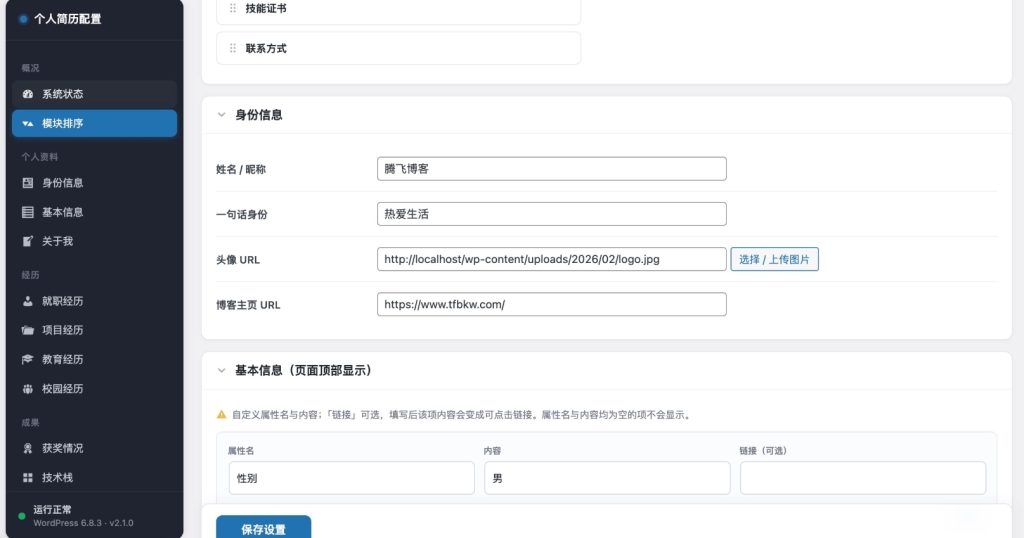The height and width of the screenshot is (538, 1024).
Task: Collapse the 身份信息 section chevron
Action: 221,115
